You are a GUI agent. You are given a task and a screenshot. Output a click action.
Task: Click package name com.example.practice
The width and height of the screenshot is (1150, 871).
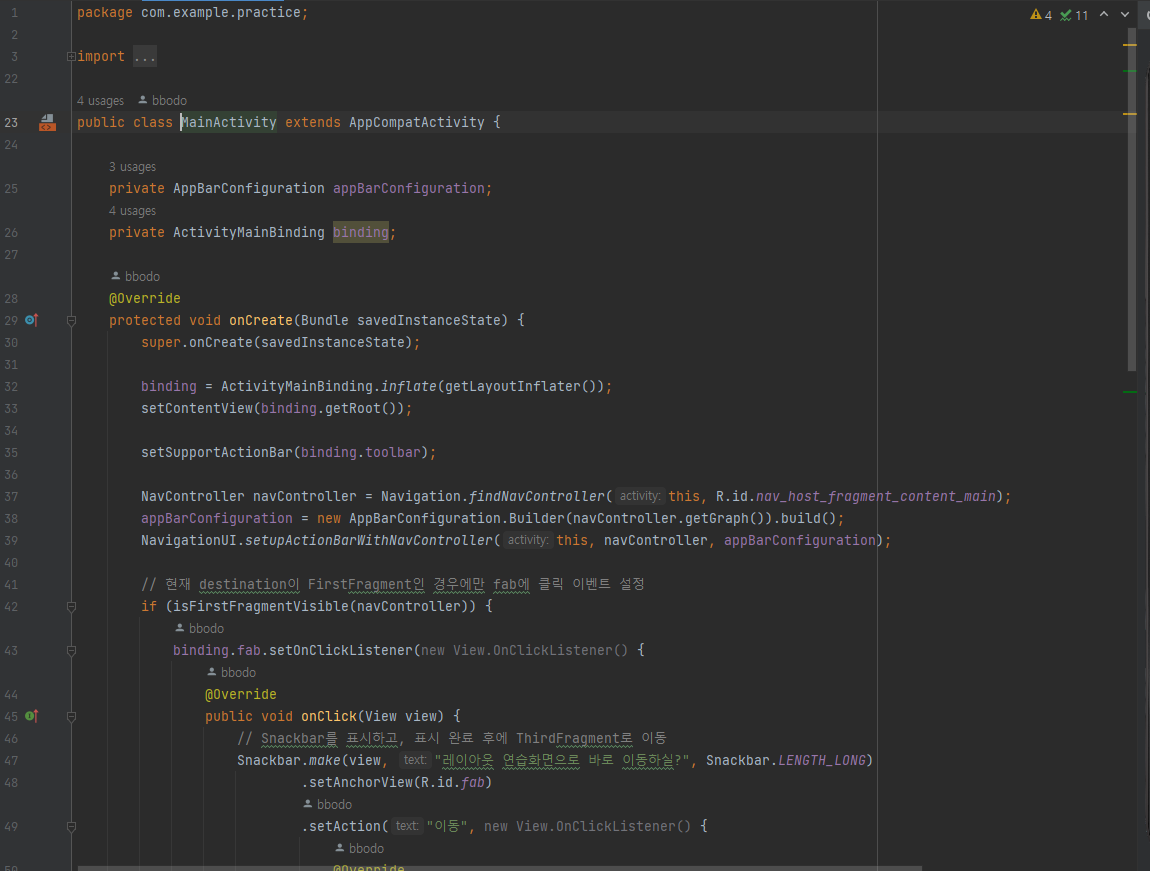[x=221, y=12]
